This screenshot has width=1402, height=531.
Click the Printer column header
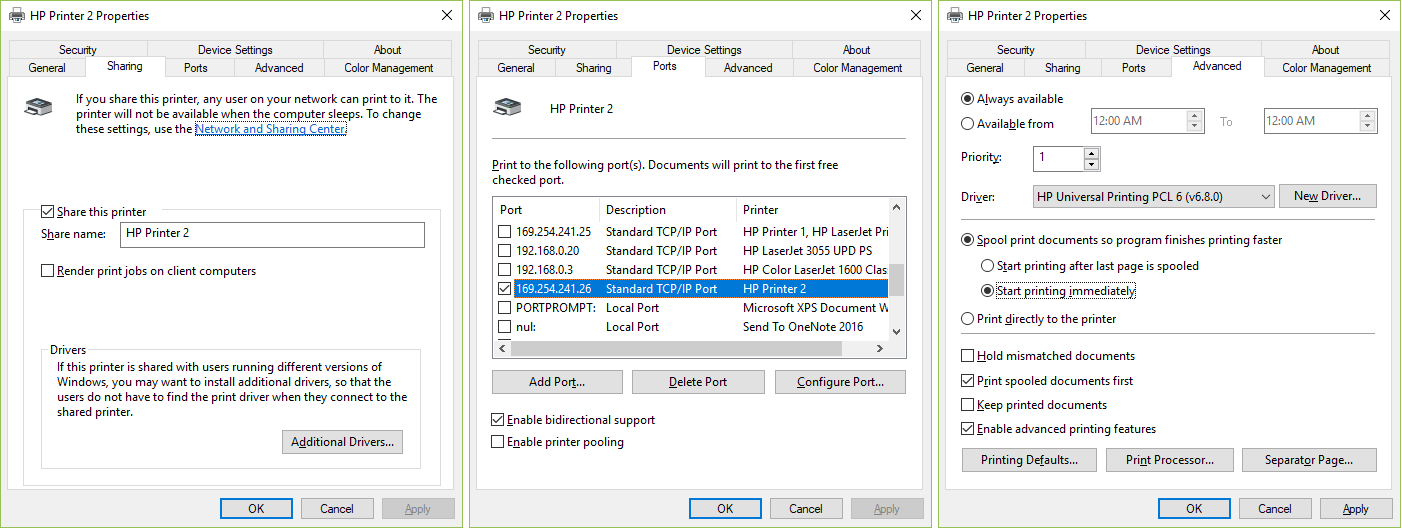(812, 210)
